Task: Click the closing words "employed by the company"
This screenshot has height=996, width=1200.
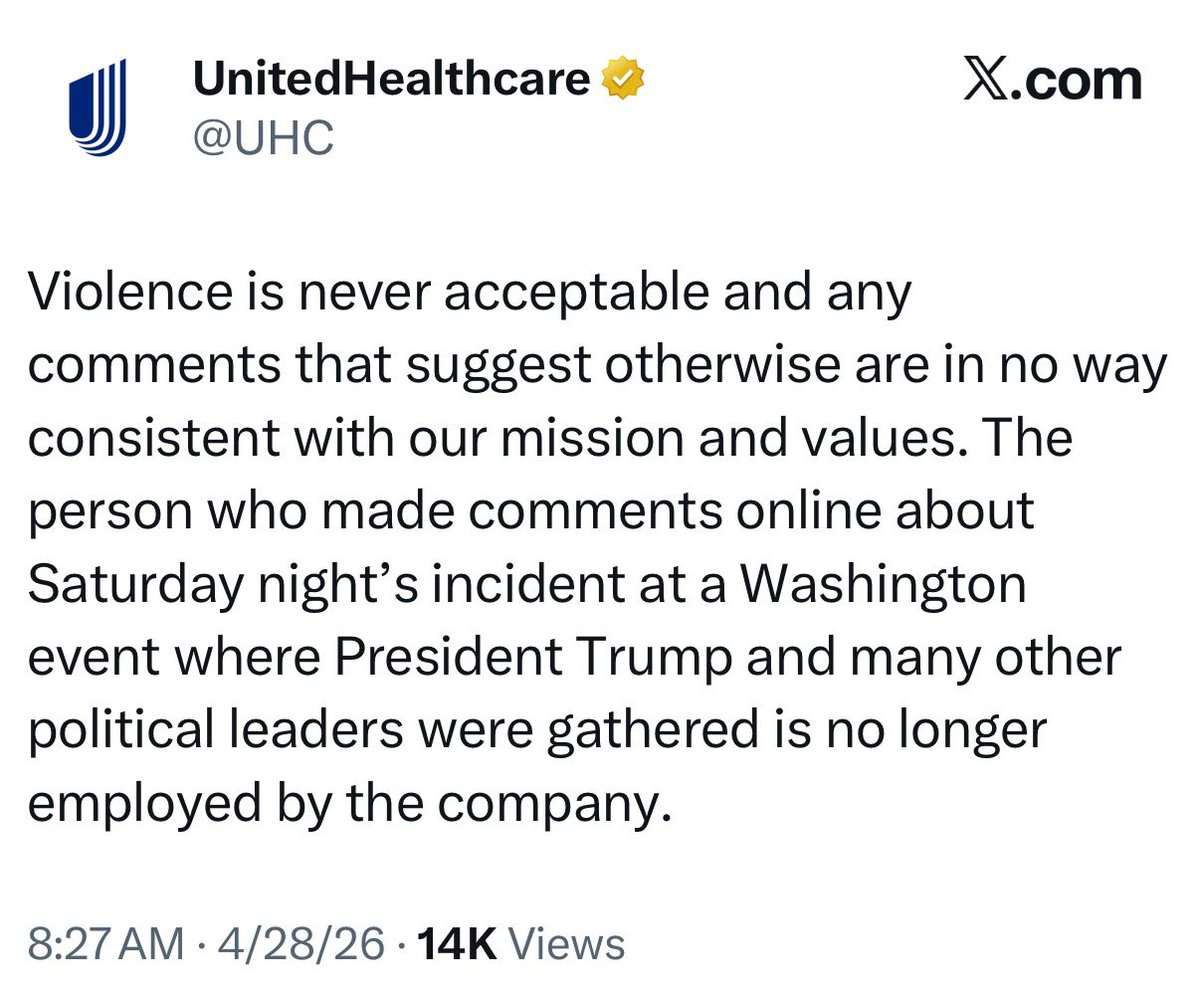Action: (345, 803)
